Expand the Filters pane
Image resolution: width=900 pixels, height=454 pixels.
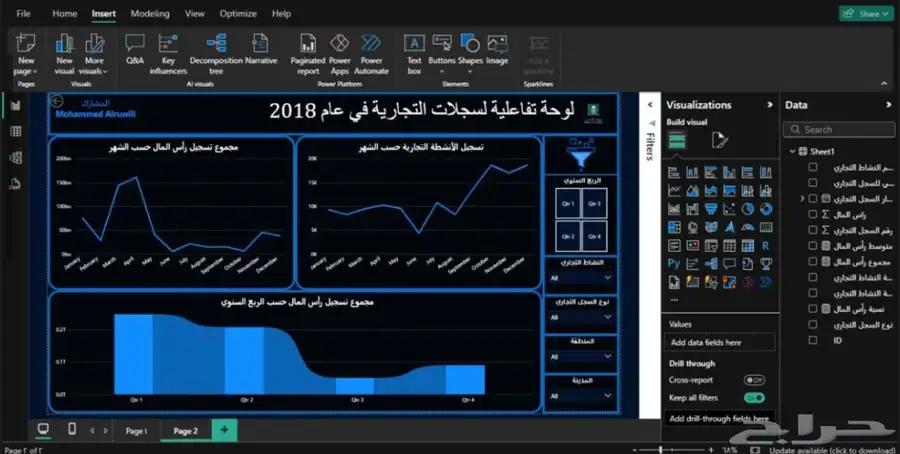pyautogui.click(x=650, y=104)
